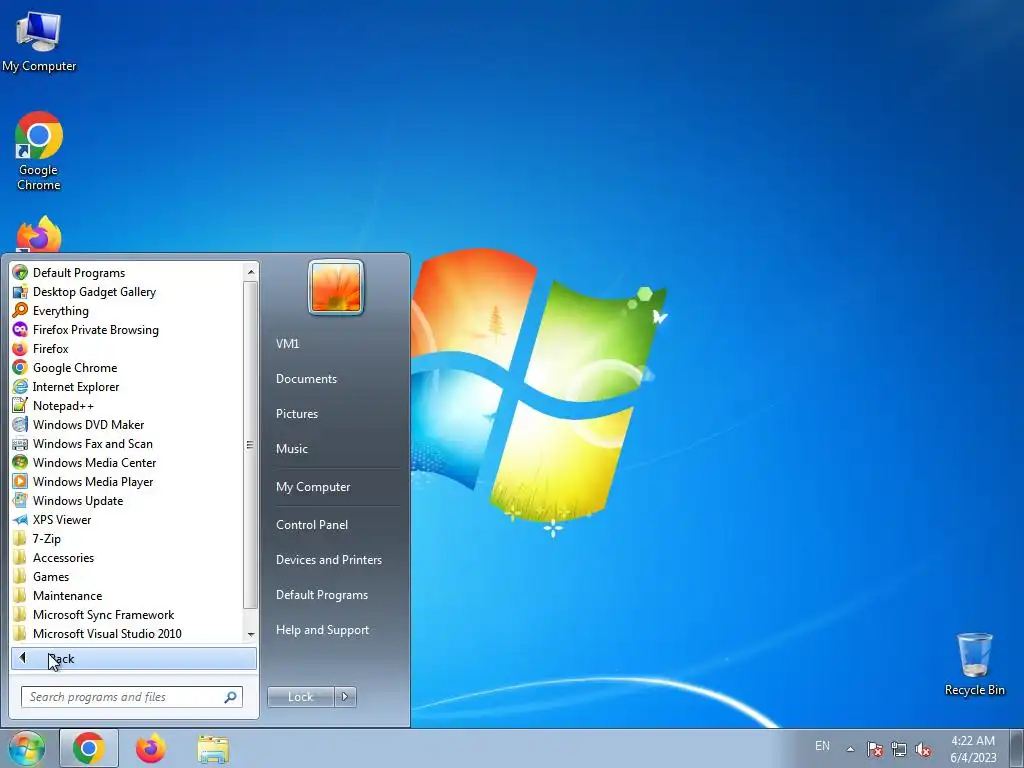Go Back to the recent programs list

point(134,658)
